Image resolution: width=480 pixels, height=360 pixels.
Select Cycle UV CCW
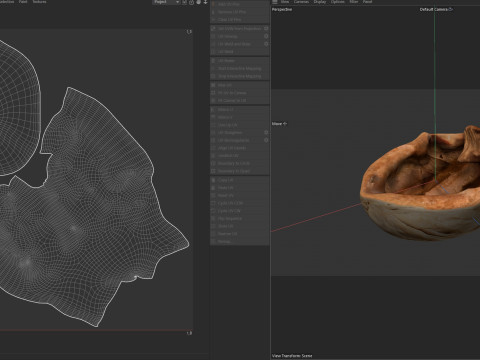click(x=239, y=203)
